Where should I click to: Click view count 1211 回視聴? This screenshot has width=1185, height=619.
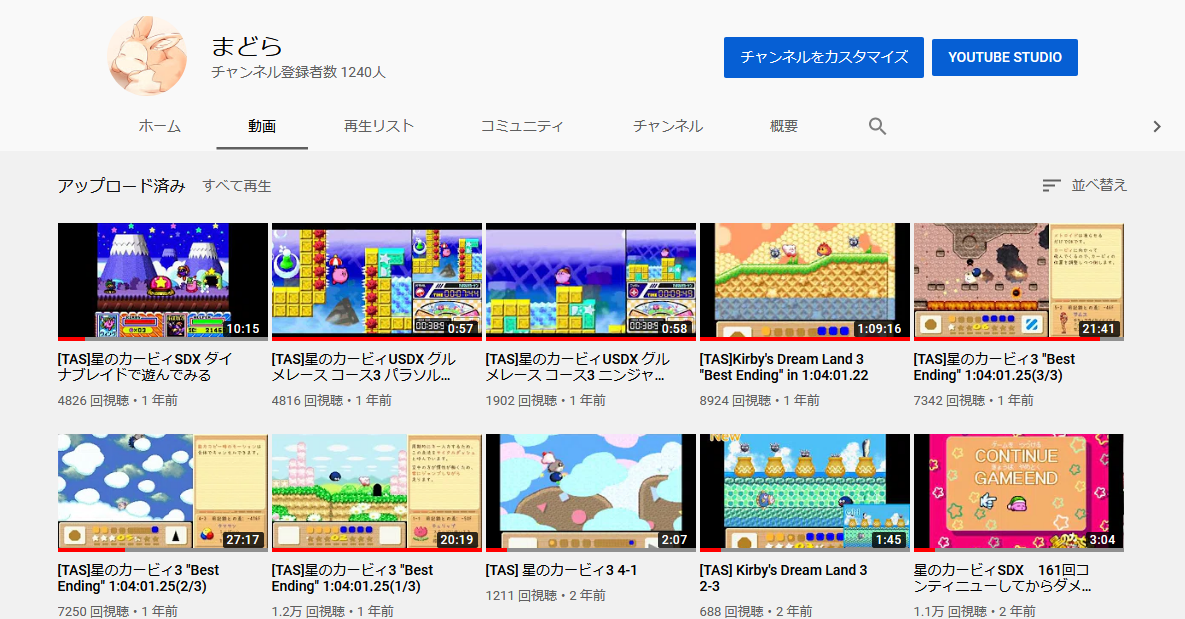tap(521, 596)
